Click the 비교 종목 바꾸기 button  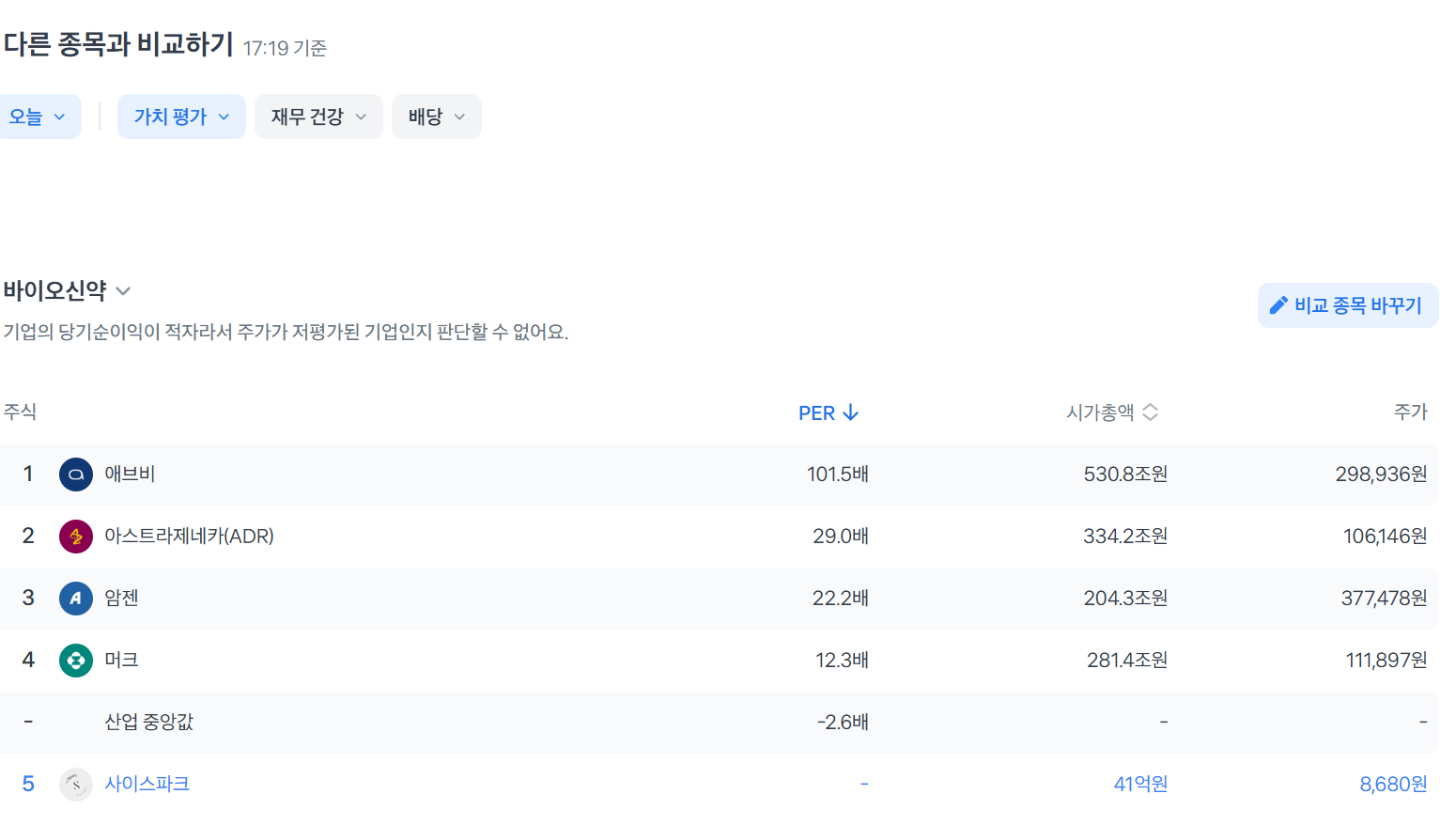1348,305
